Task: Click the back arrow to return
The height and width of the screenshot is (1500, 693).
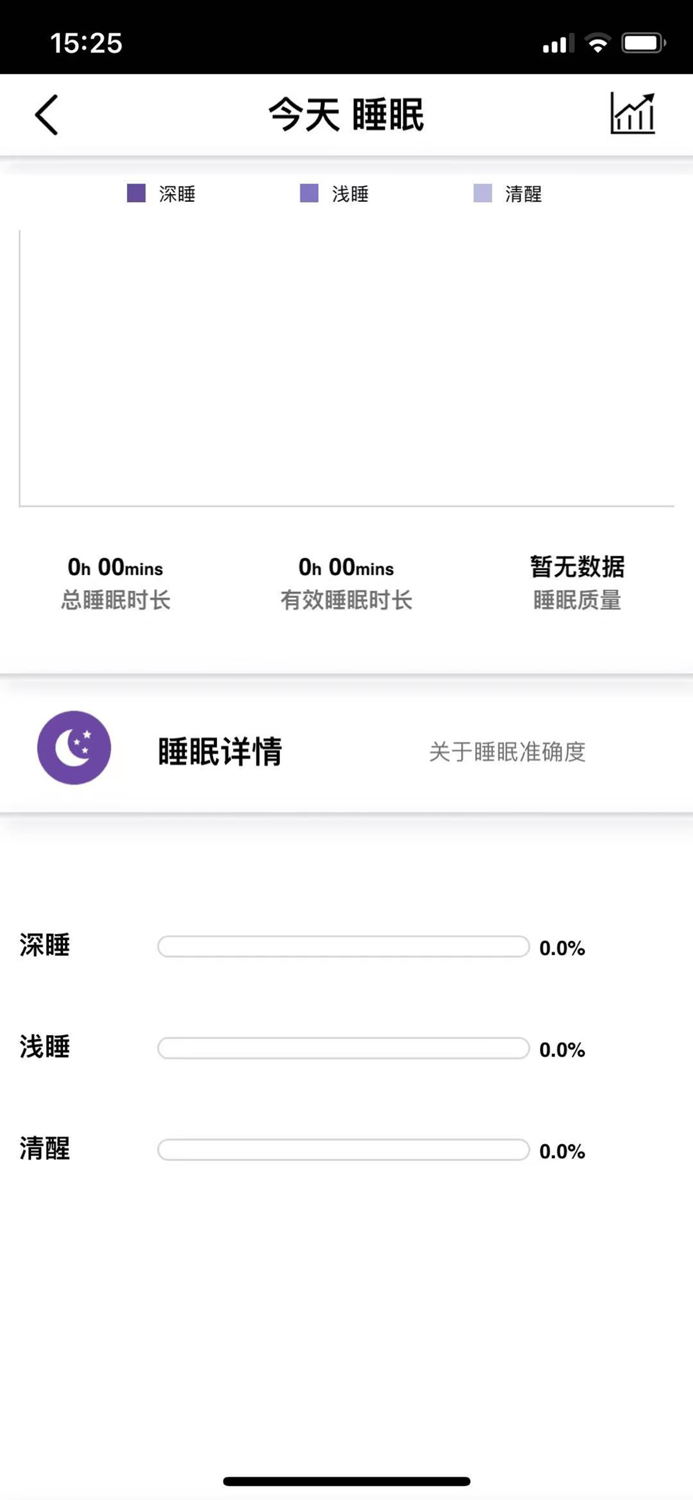Action: click(46, 114)
